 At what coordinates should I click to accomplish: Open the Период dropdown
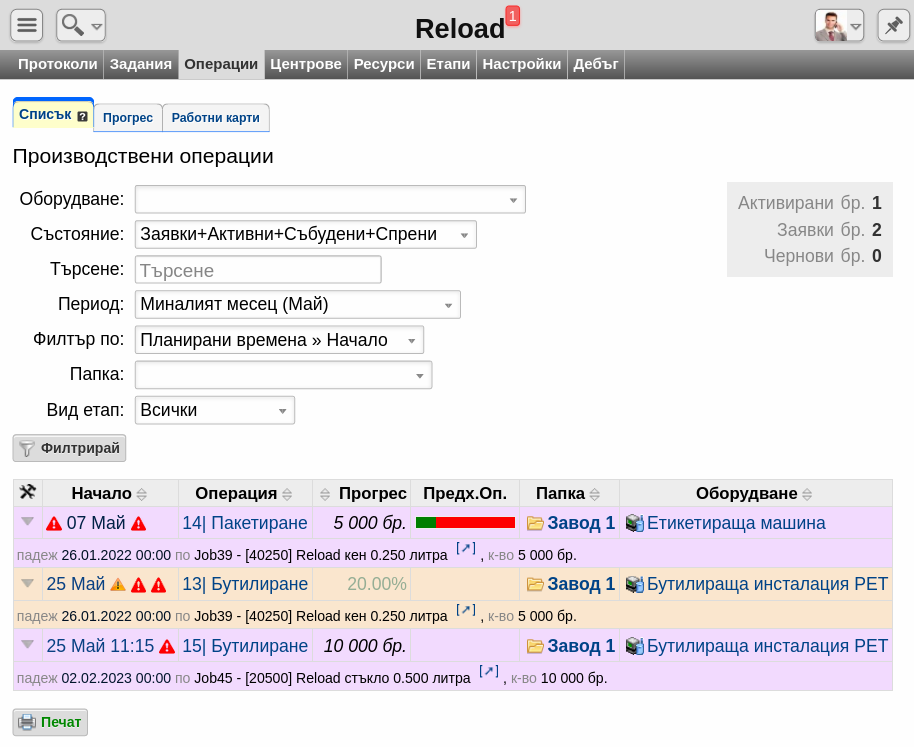(x=297, y=305)
